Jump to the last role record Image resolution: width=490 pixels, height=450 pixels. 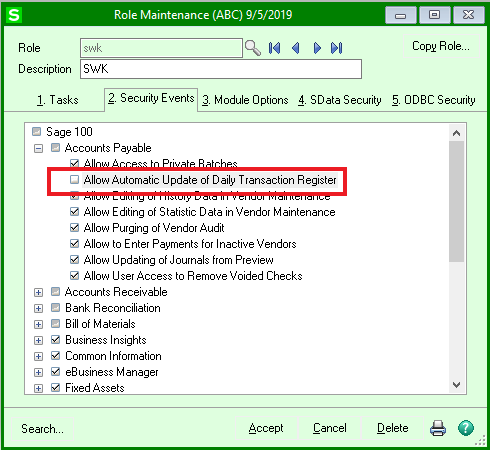click(337, 48)
